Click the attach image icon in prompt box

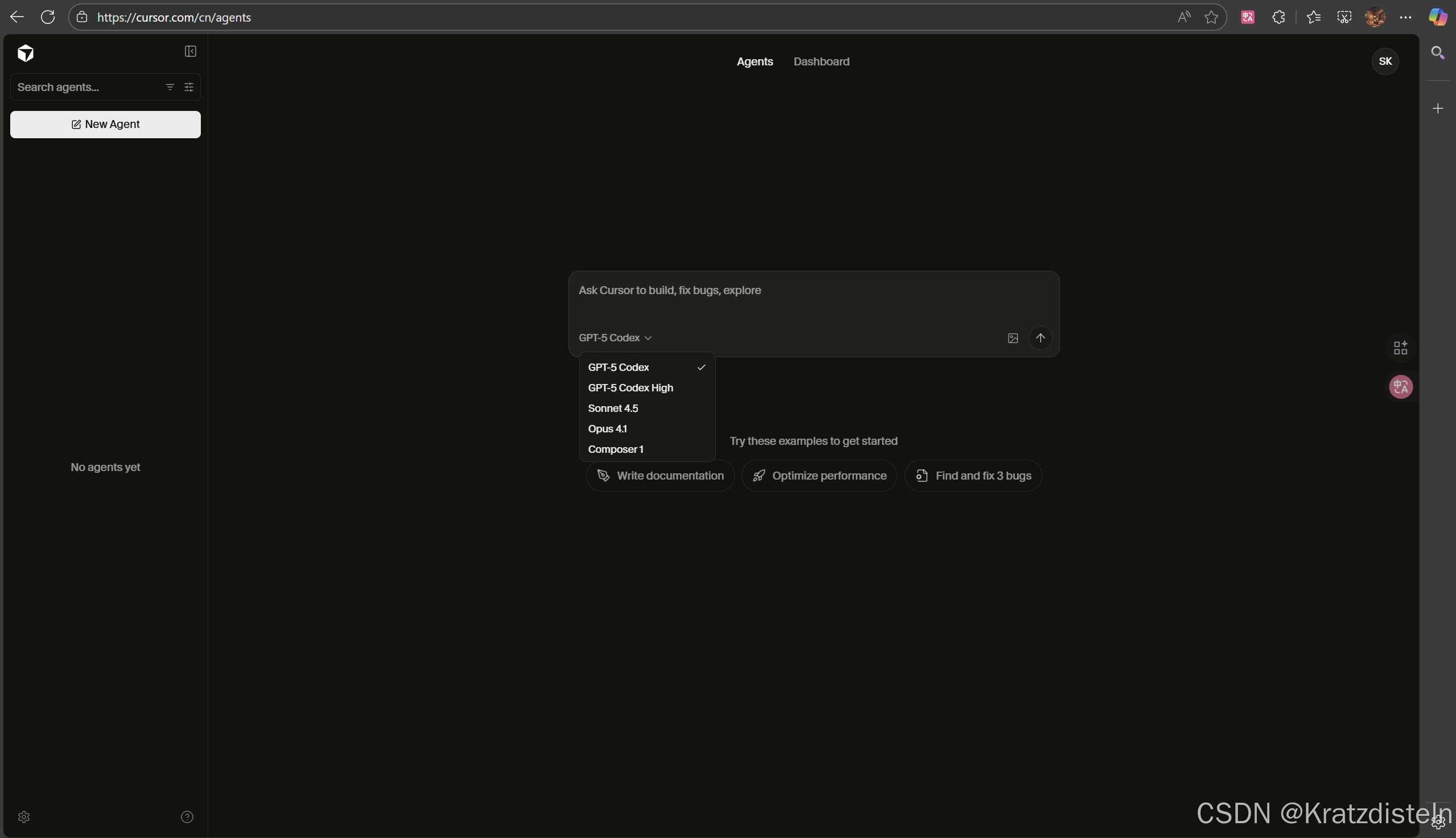(x=1013, y=338)
